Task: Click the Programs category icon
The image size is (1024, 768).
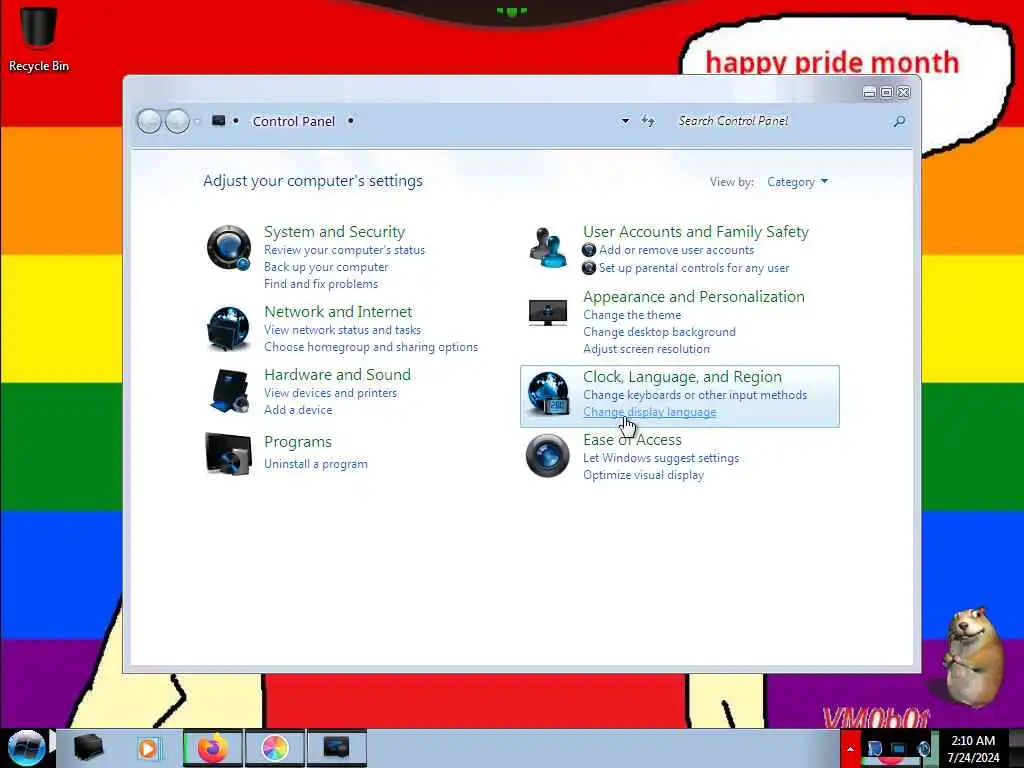Action: pos(228,453)
